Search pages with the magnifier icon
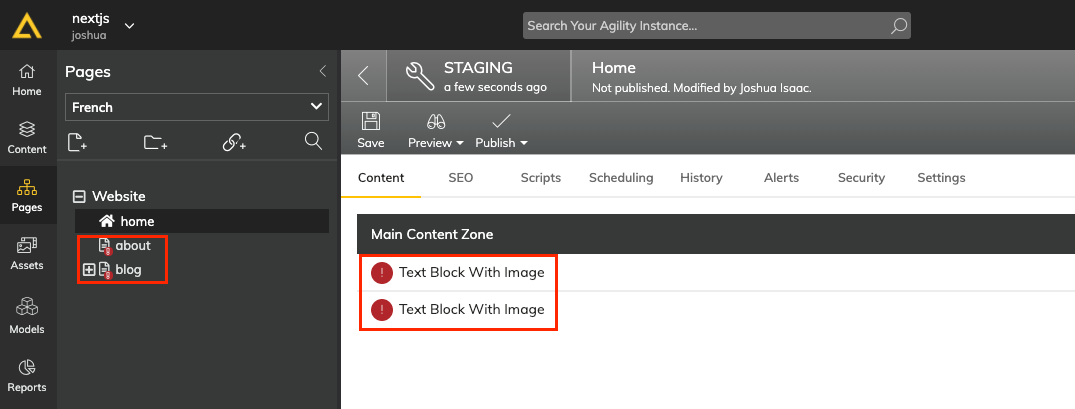The height and width of the screenshot is (409, 1075). (x=313, y=141)
